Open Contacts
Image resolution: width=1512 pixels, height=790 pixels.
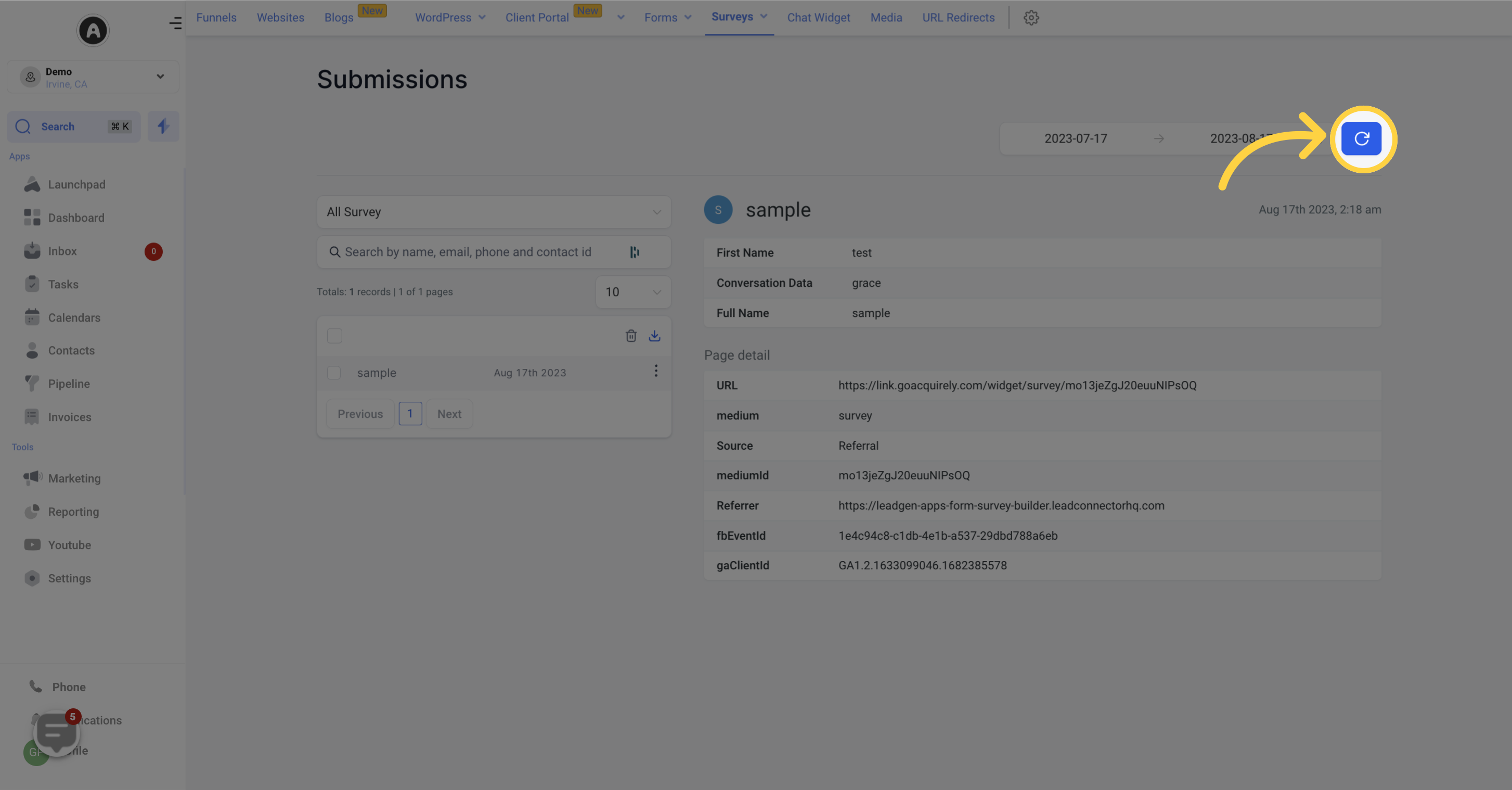[71, 351]
